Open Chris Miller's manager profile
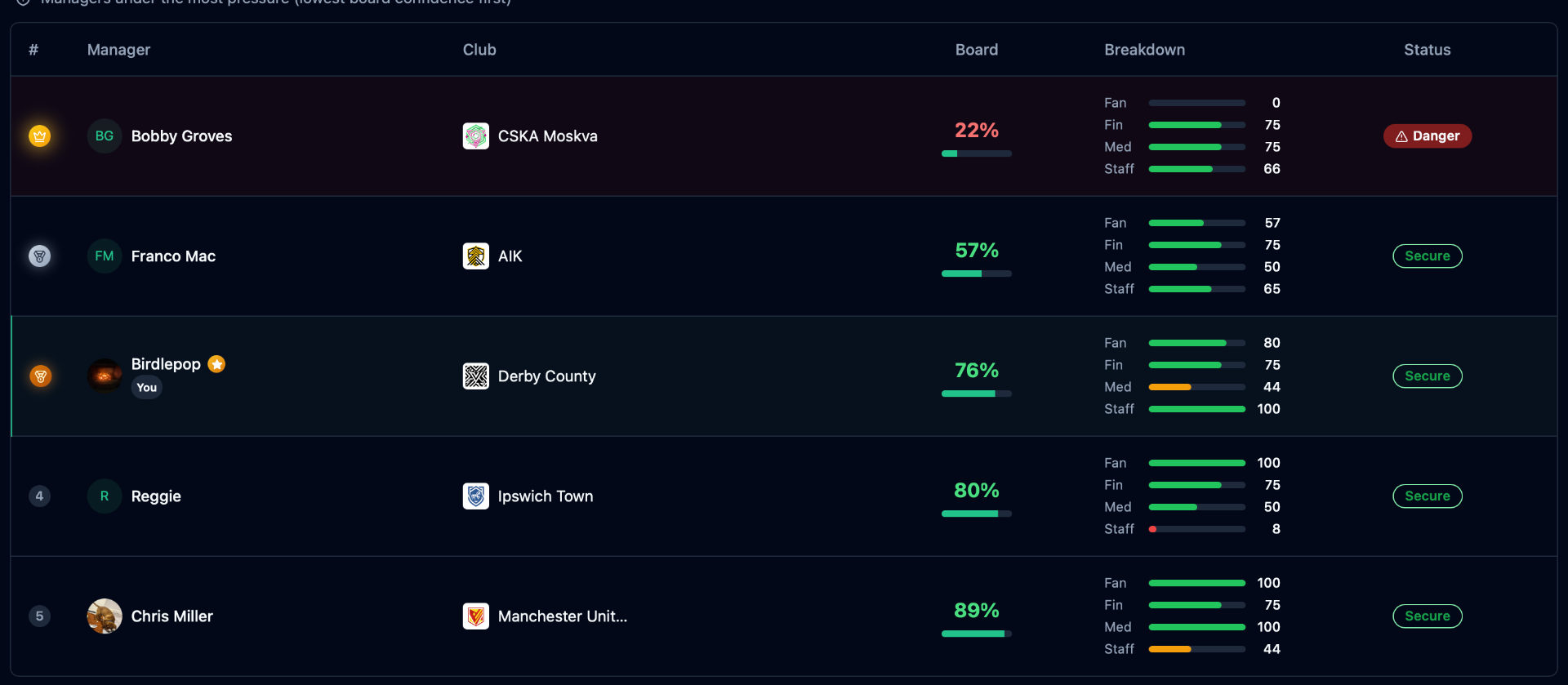 (171, 616)
